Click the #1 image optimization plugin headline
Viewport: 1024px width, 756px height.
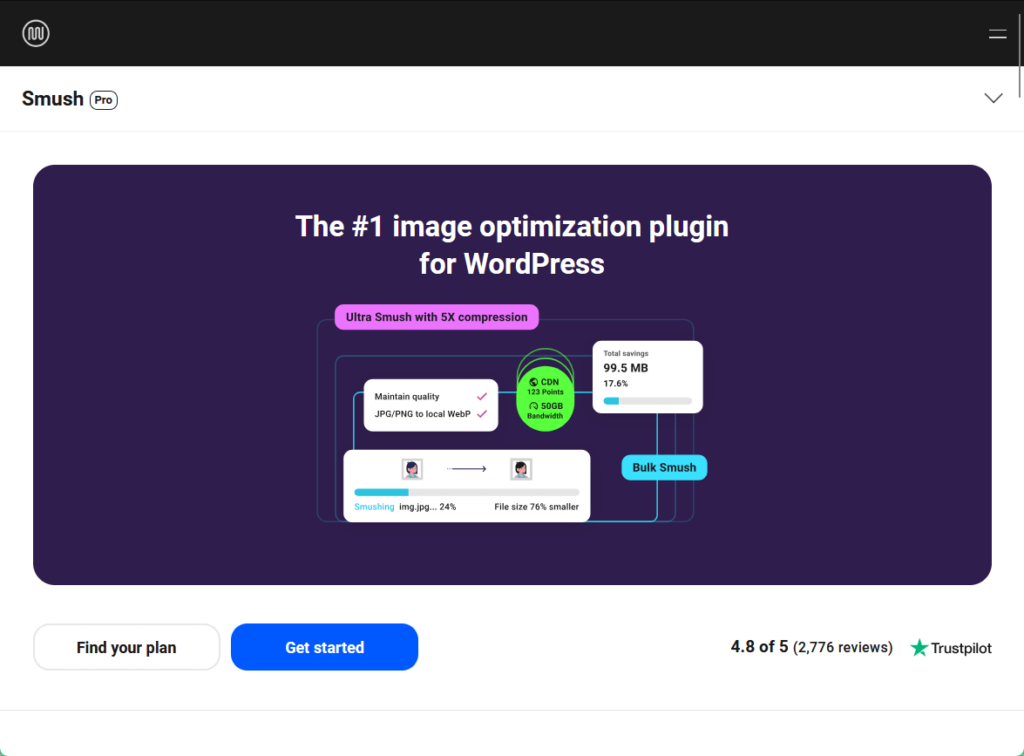point(512,245)
